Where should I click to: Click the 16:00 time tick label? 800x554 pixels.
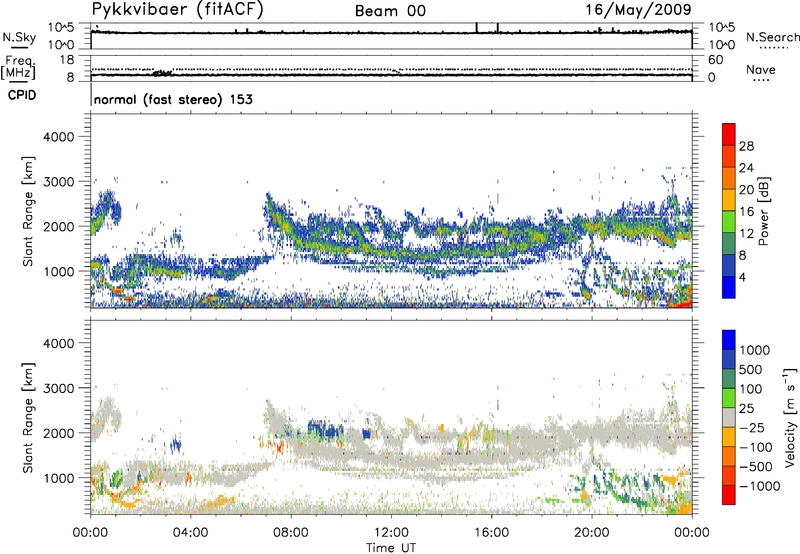(x=491, y=533)
